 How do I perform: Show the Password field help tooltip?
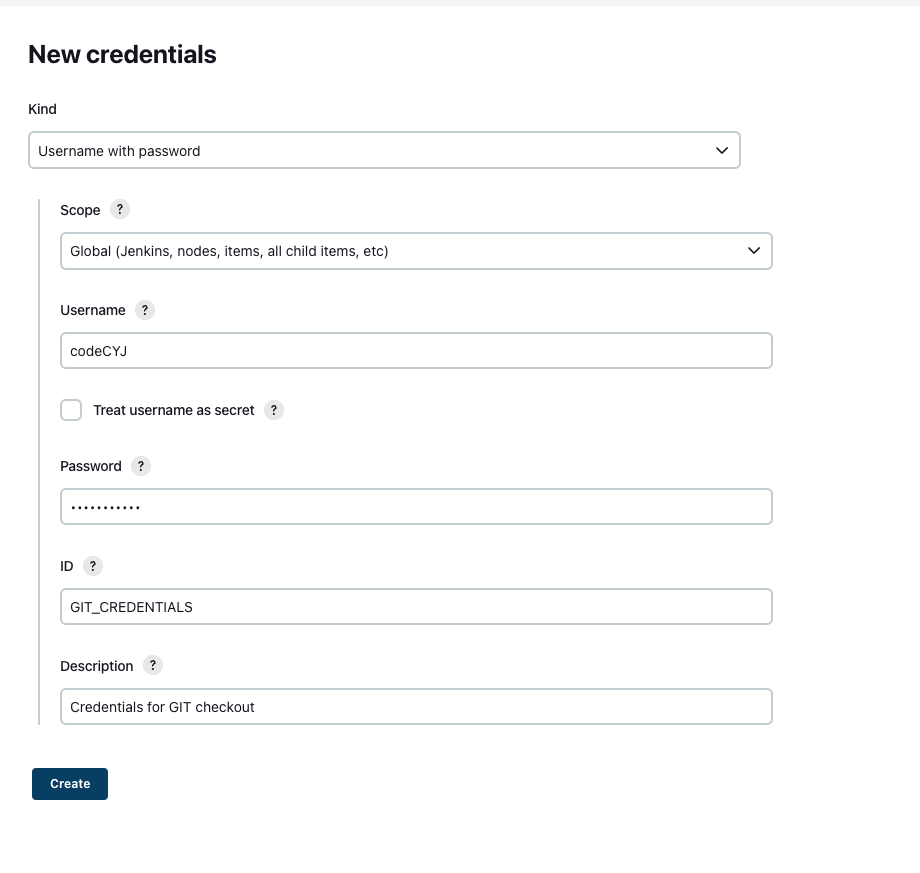(141, 466)
